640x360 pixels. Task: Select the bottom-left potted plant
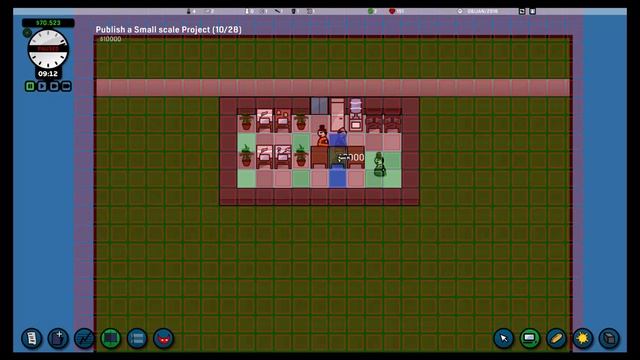point(246,156)
